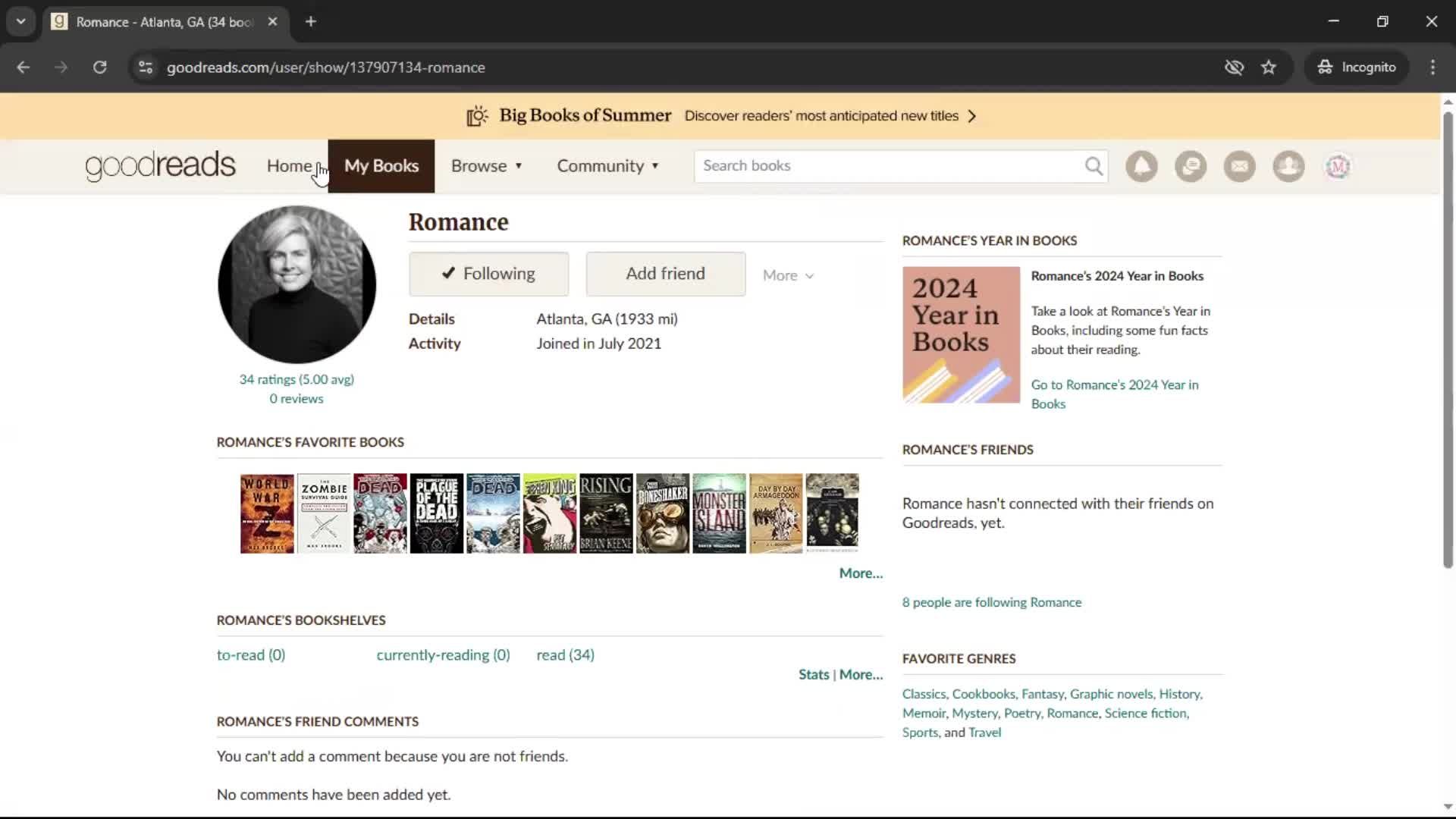Select the Cookbooks genre link
Screen dimensions: 1456x819
[983, 695]
